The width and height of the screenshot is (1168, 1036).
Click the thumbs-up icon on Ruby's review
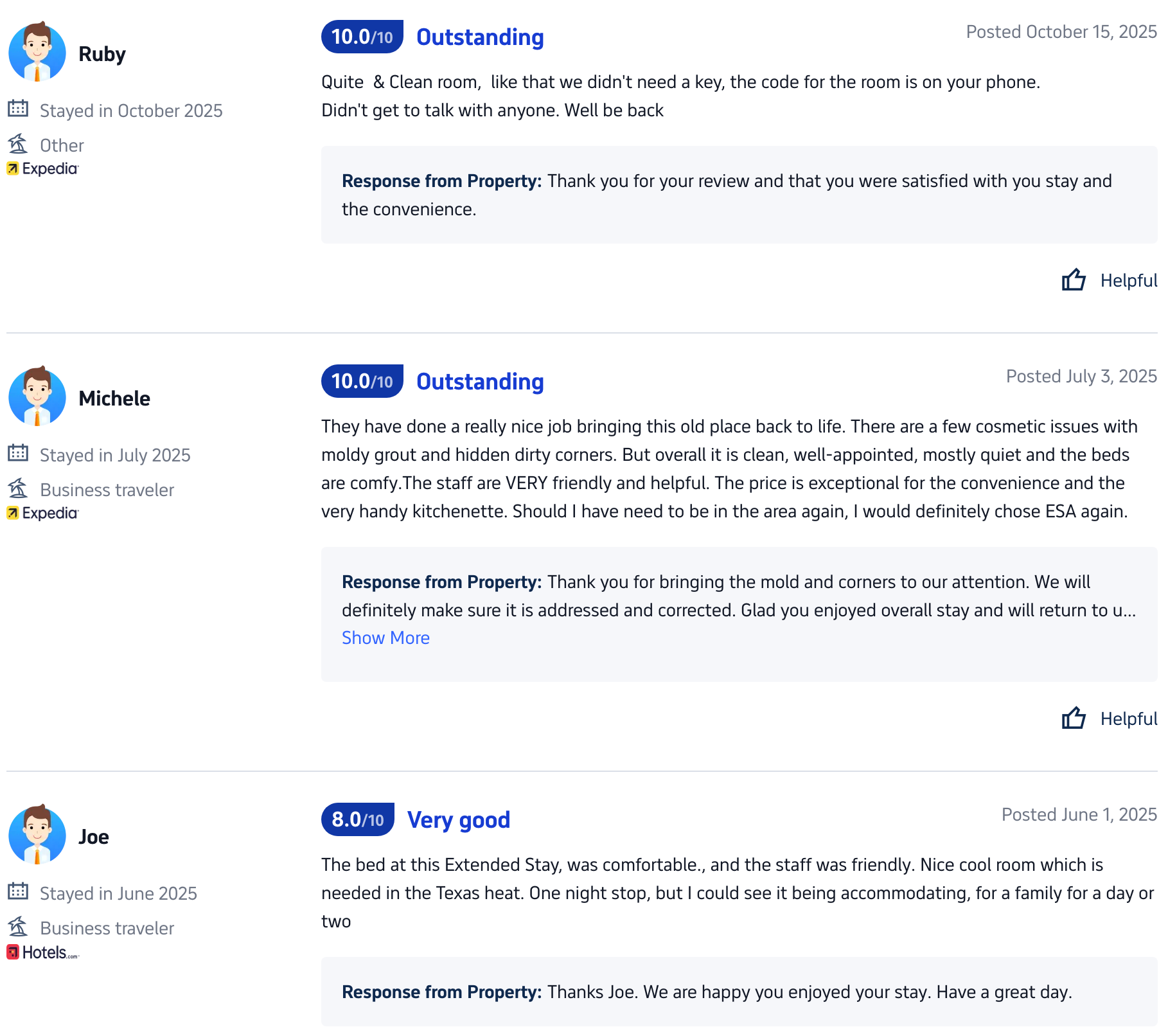pyautogui.click(x=1073, y=280)
